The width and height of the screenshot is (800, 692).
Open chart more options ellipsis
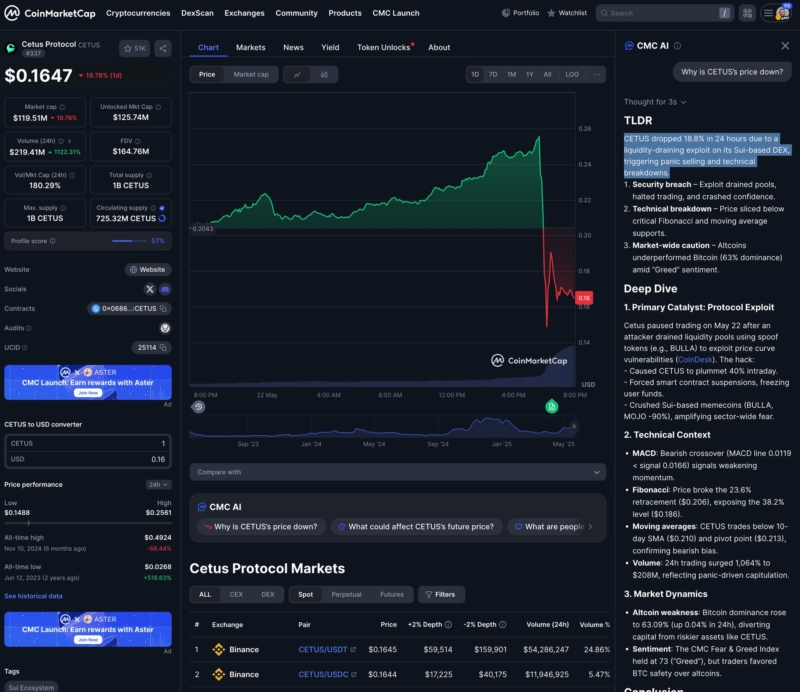click(x=596, y=75)
